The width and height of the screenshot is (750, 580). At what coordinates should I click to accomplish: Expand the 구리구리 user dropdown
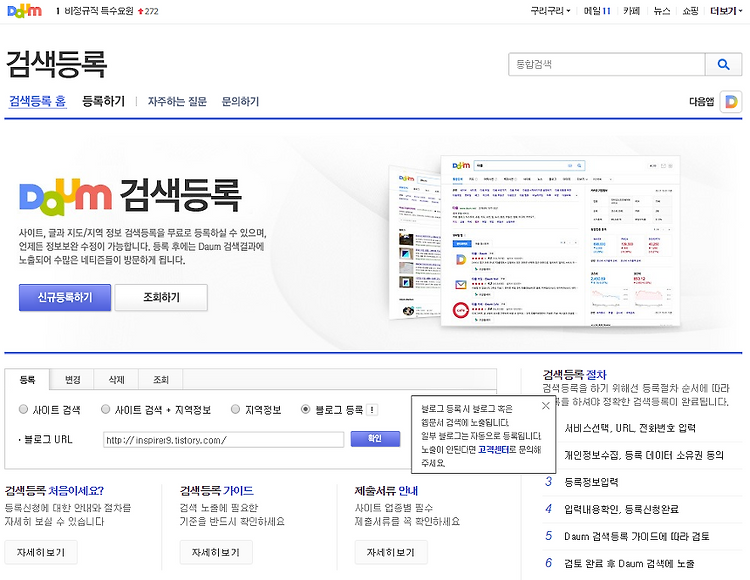pyautogui.click(x=551, y=11)
